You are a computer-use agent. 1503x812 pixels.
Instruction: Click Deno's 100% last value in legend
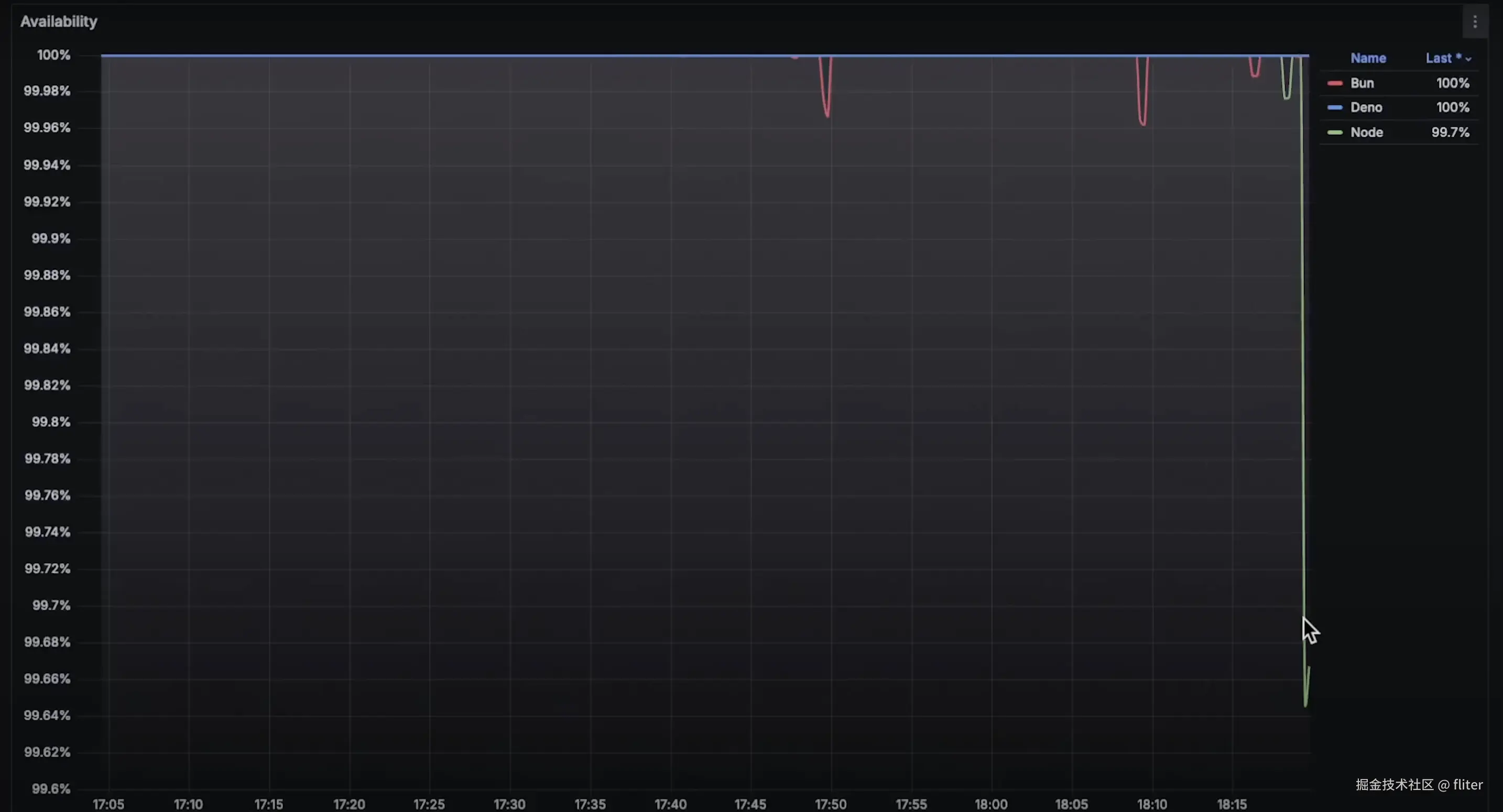point(1452,108)
